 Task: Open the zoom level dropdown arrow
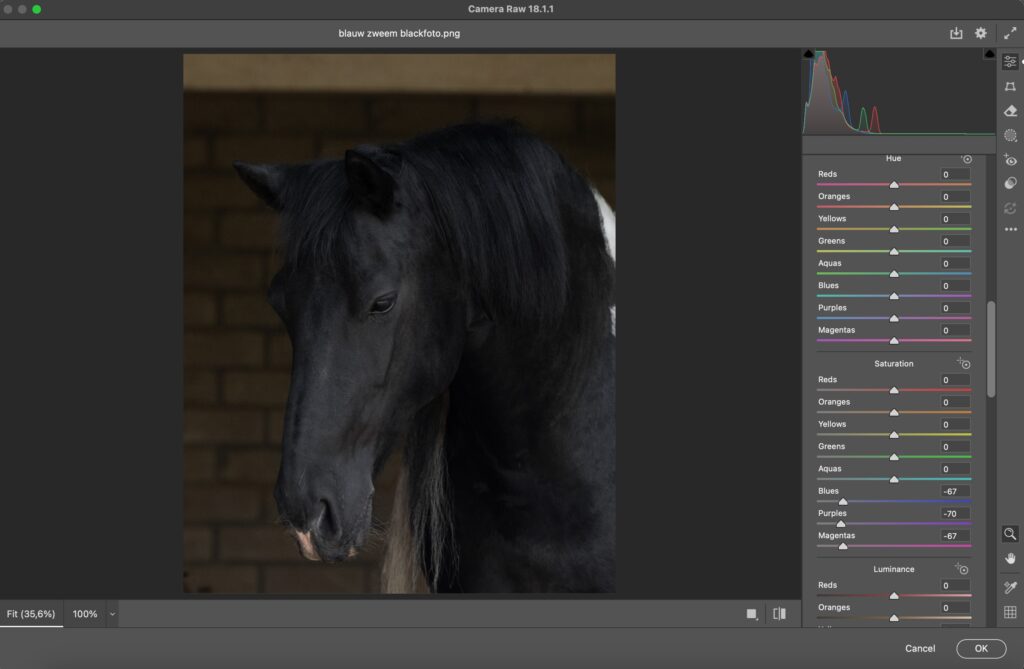112,614
